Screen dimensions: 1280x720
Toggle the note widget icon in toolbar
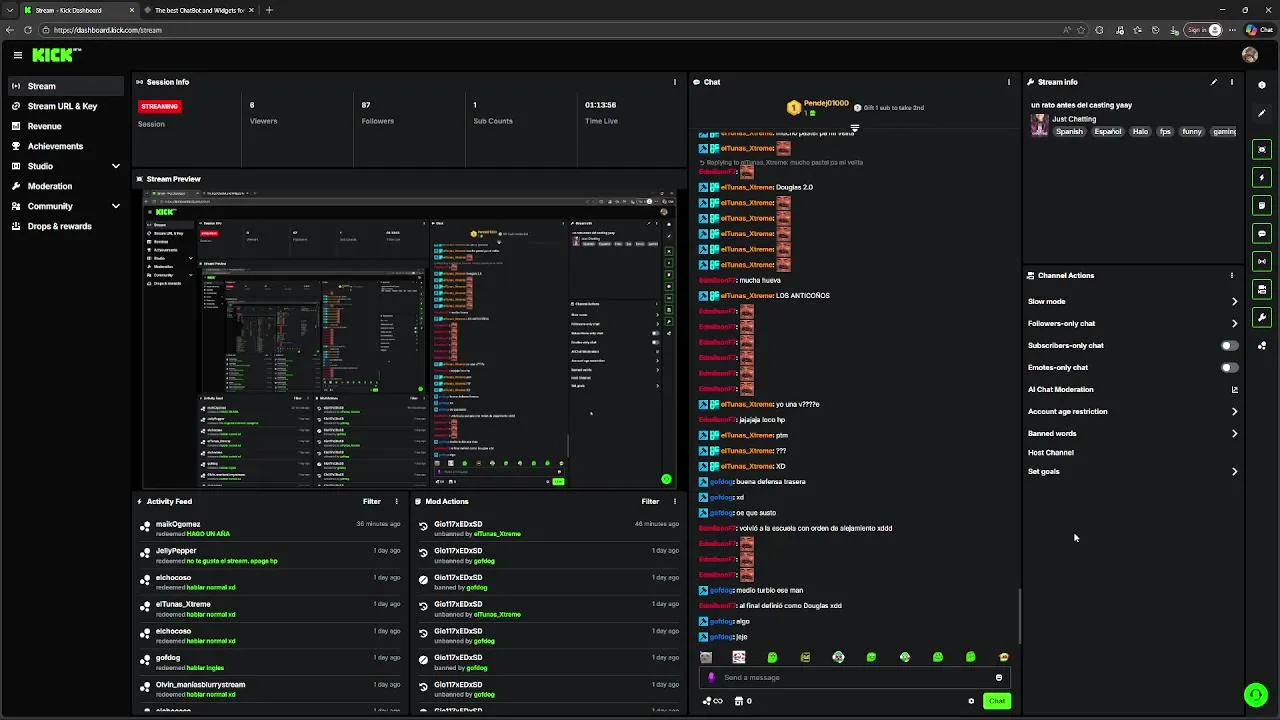click(1262, 205)
